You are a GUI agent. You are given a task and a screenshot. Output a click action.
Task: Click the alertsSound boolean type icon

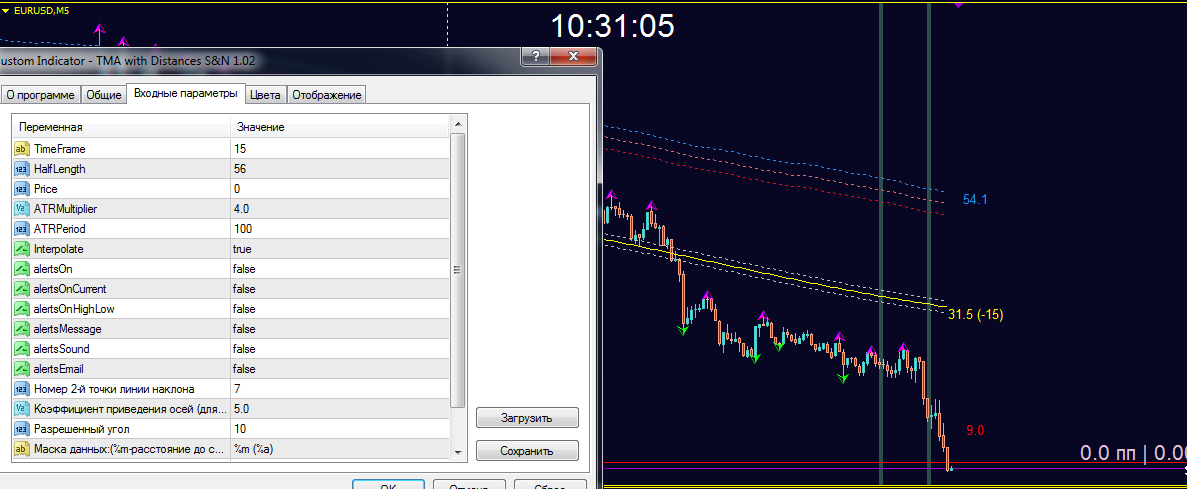pyautogui.click(x=21, y=349)
